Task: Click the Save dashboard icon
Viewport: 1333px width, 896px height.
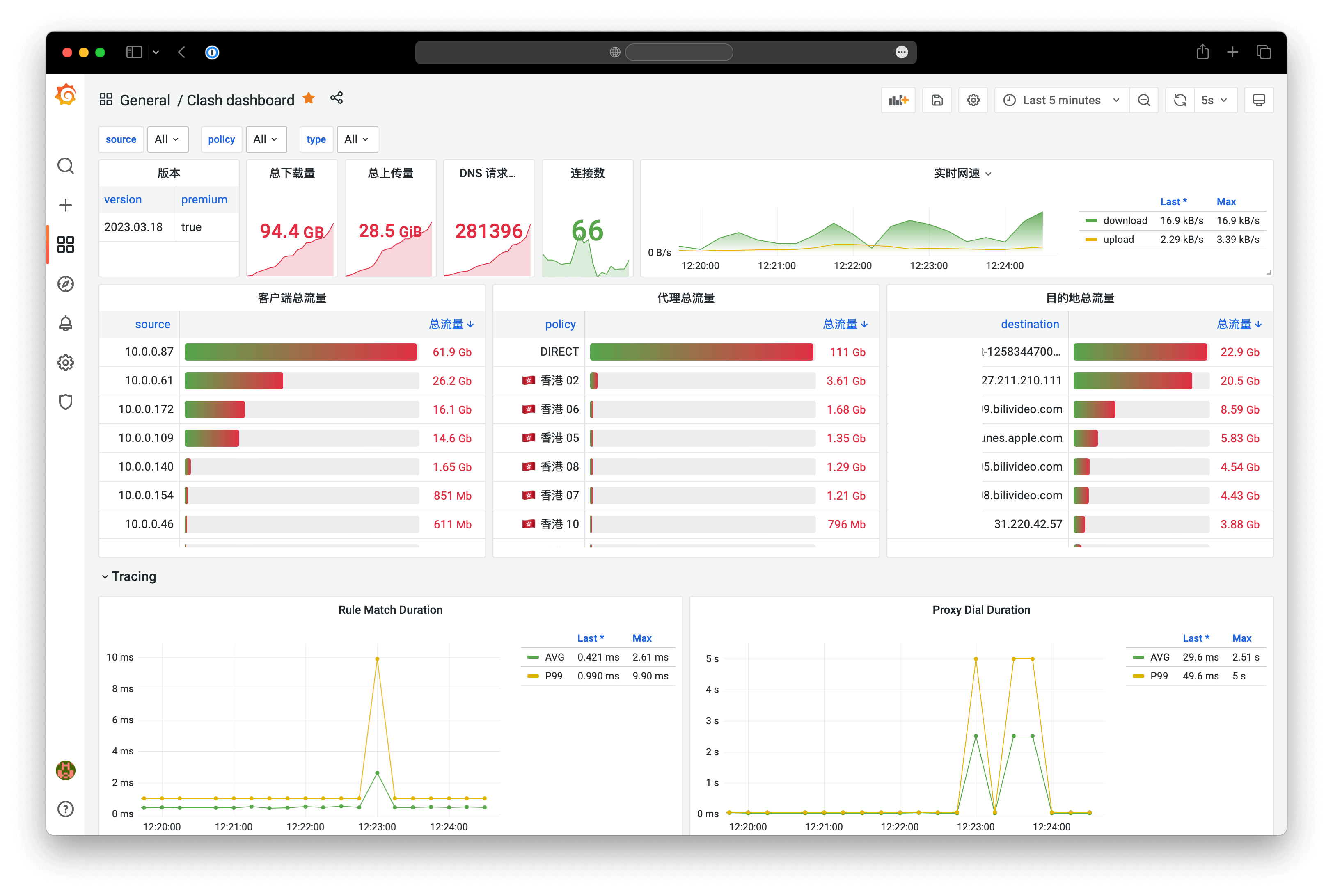Action: tap(937, 101)
